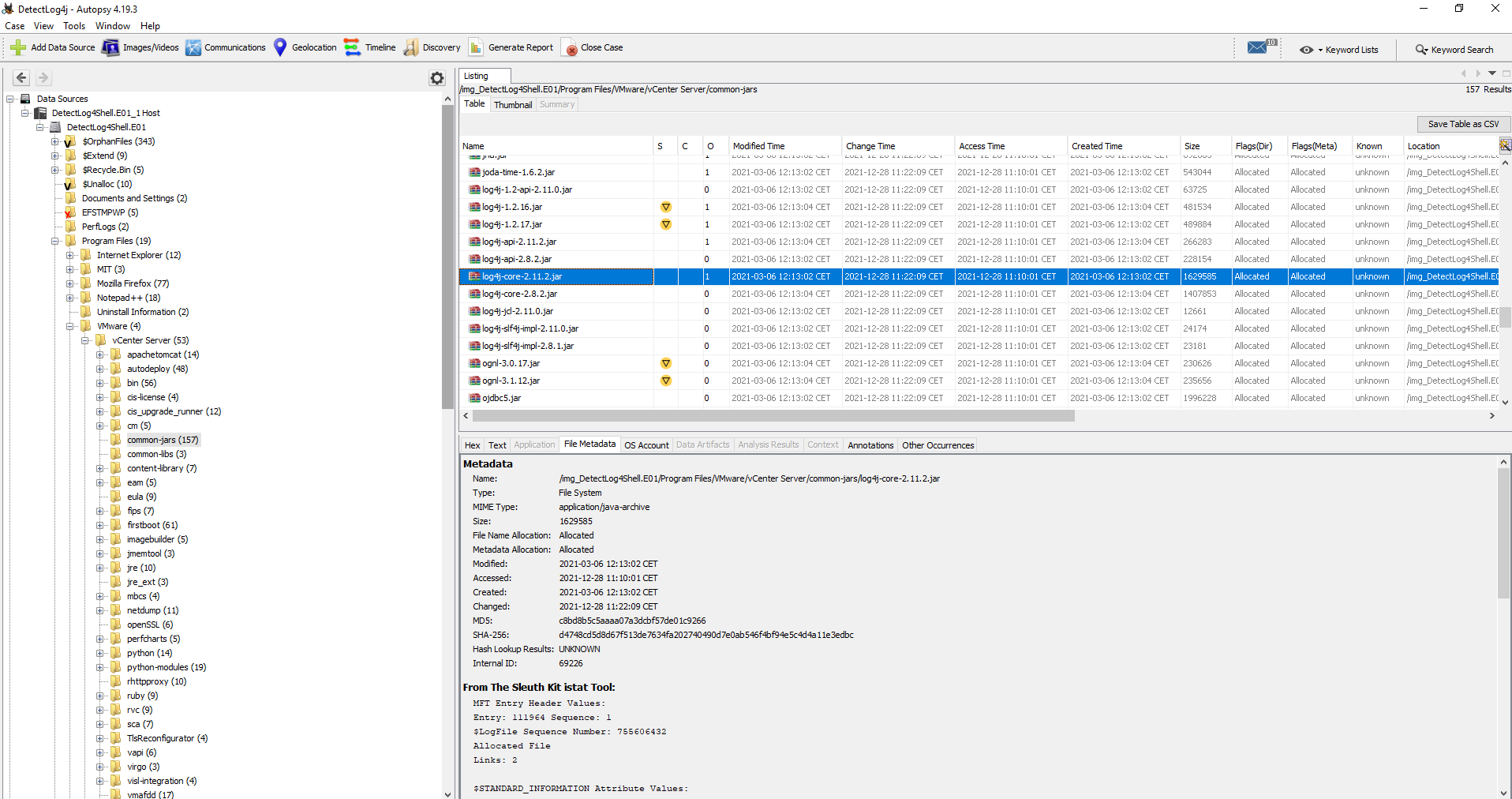Open the Geolocation map pin tool

[x=280, y=47]
